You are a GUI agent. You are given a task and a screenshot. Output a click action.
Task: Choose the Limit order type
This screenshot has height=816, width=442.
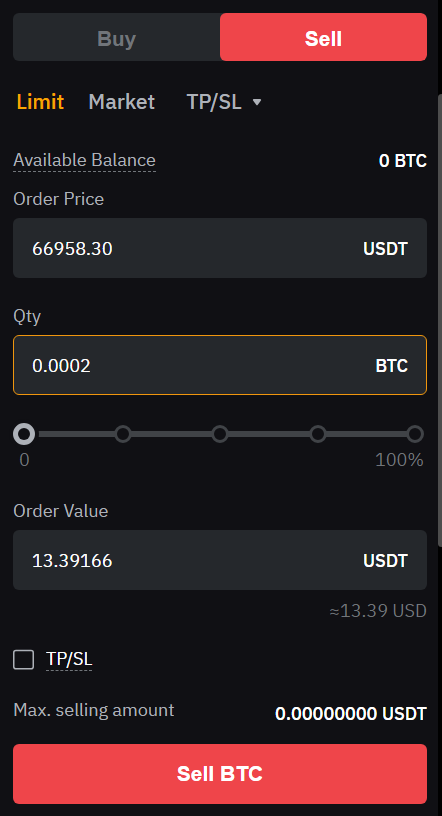(x=40, y=102)
